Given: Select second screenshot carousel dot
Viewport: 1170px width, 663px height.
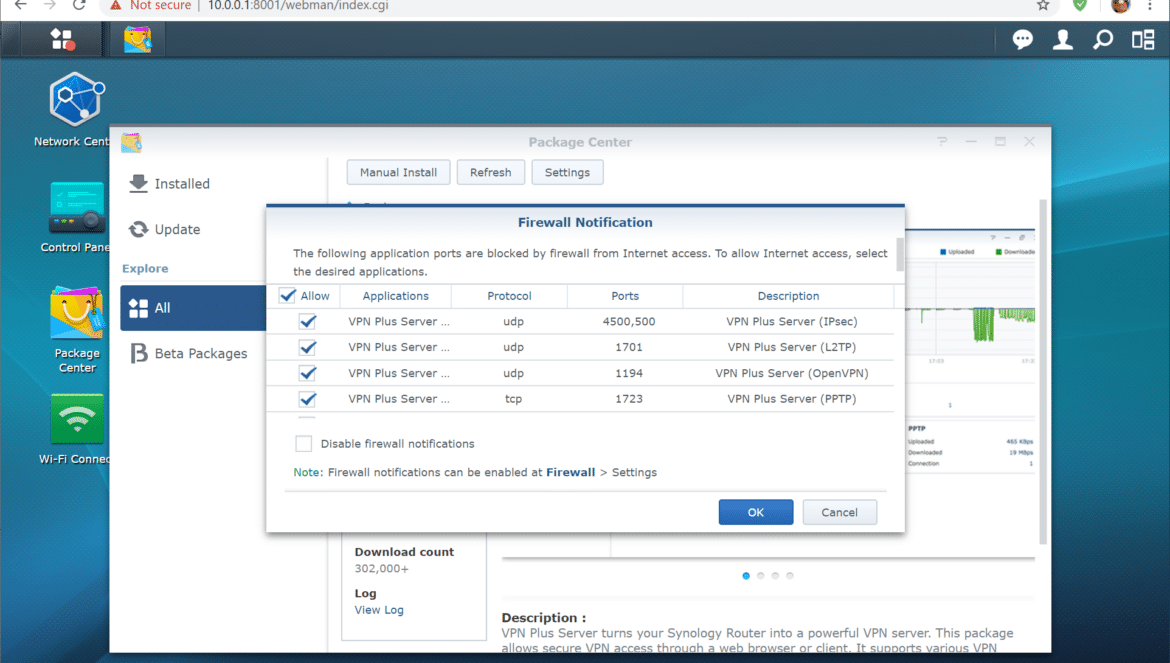Looking at the screenshot, I should pyautogui.click(x=760, y=576).
